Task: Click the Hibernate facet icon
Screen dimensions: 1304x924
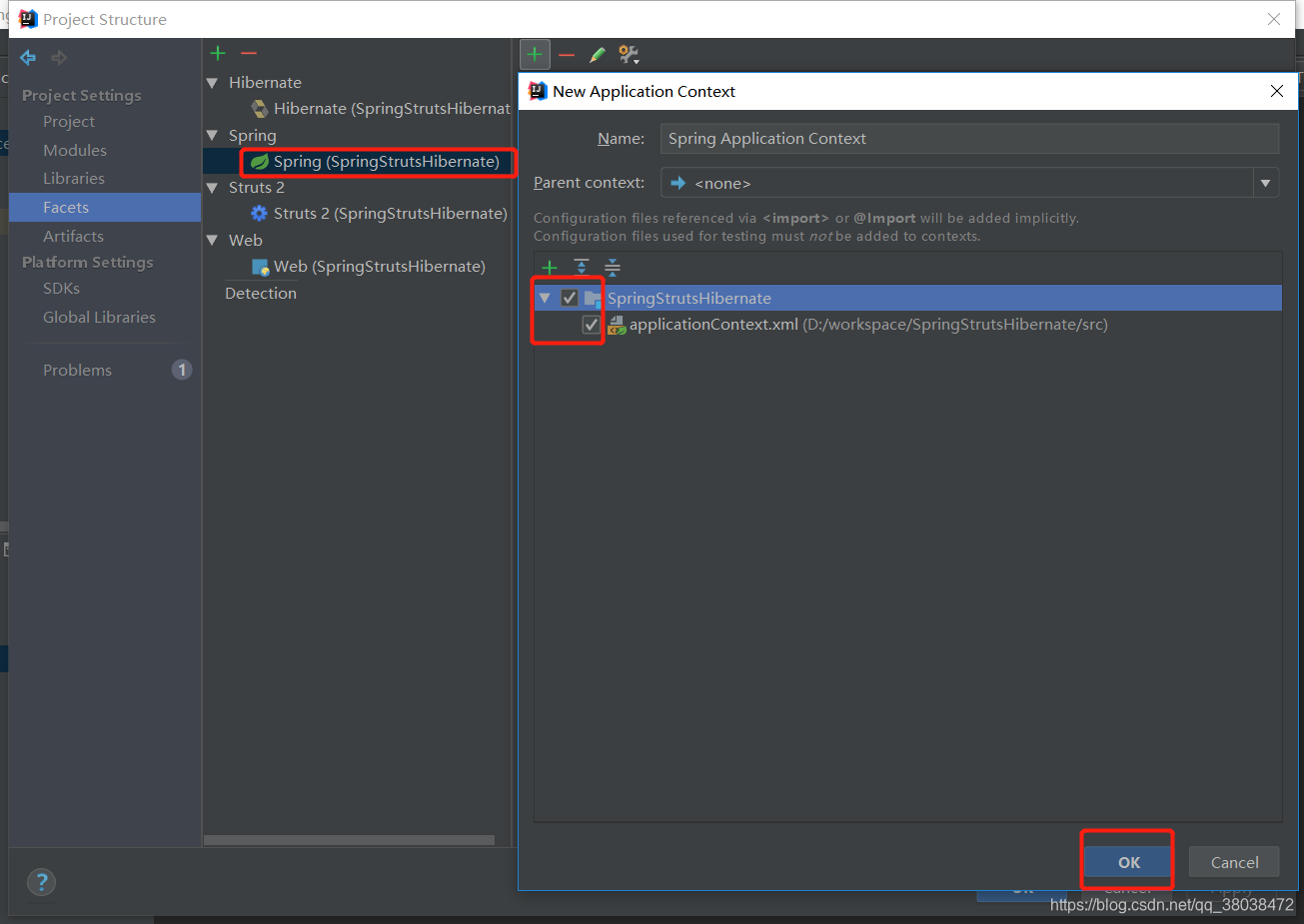Action: [260, 109]
